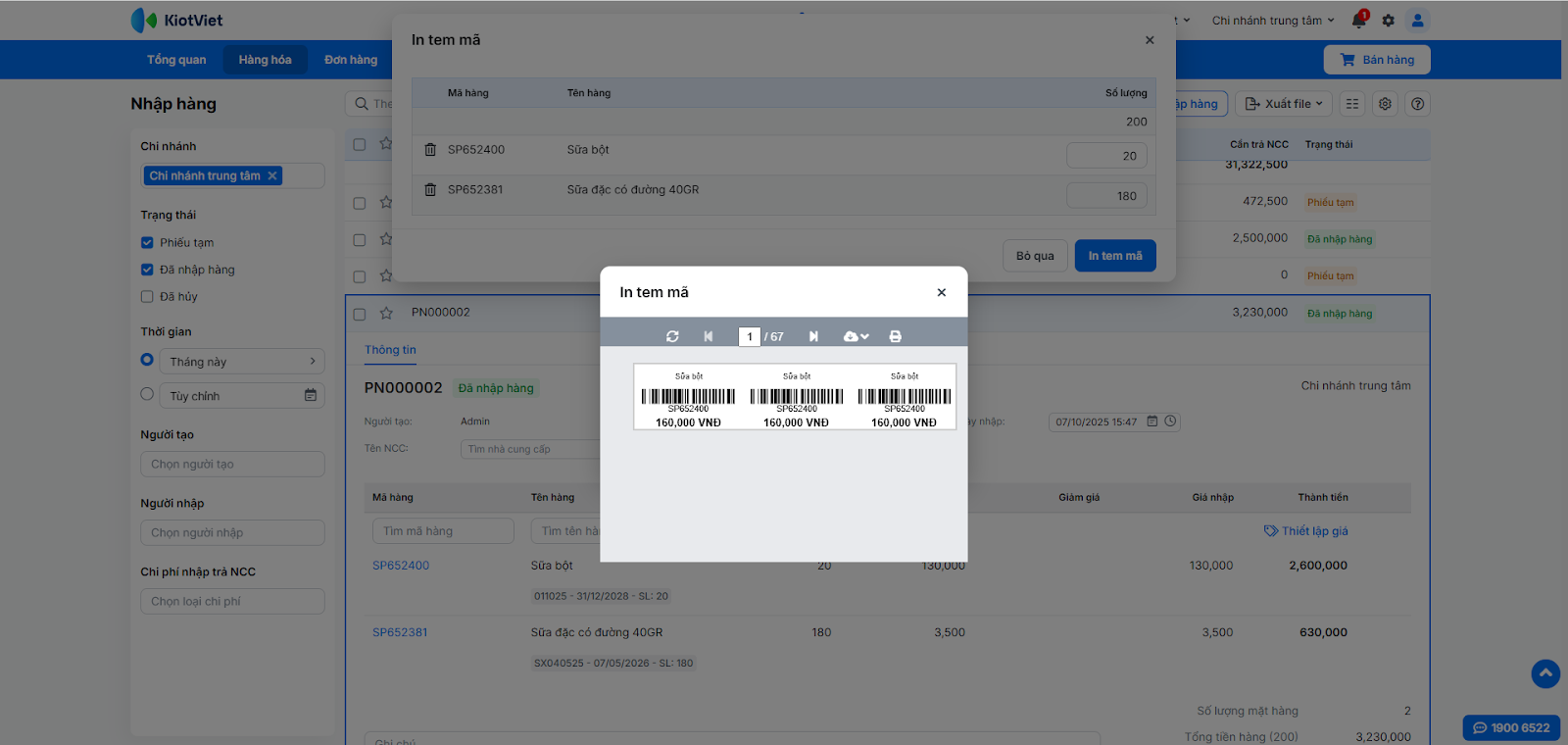Open list settings gear beside Xuất file
Viewport: 1568px width, 745px height.
click(1385, 104)
